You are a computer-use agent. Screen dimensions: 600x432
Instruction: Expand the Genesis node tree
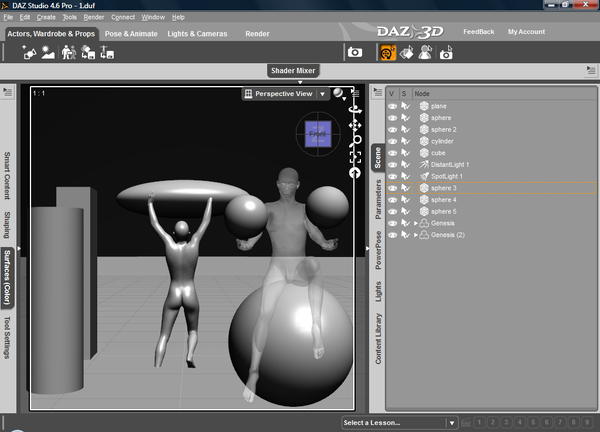coord(416,223)
